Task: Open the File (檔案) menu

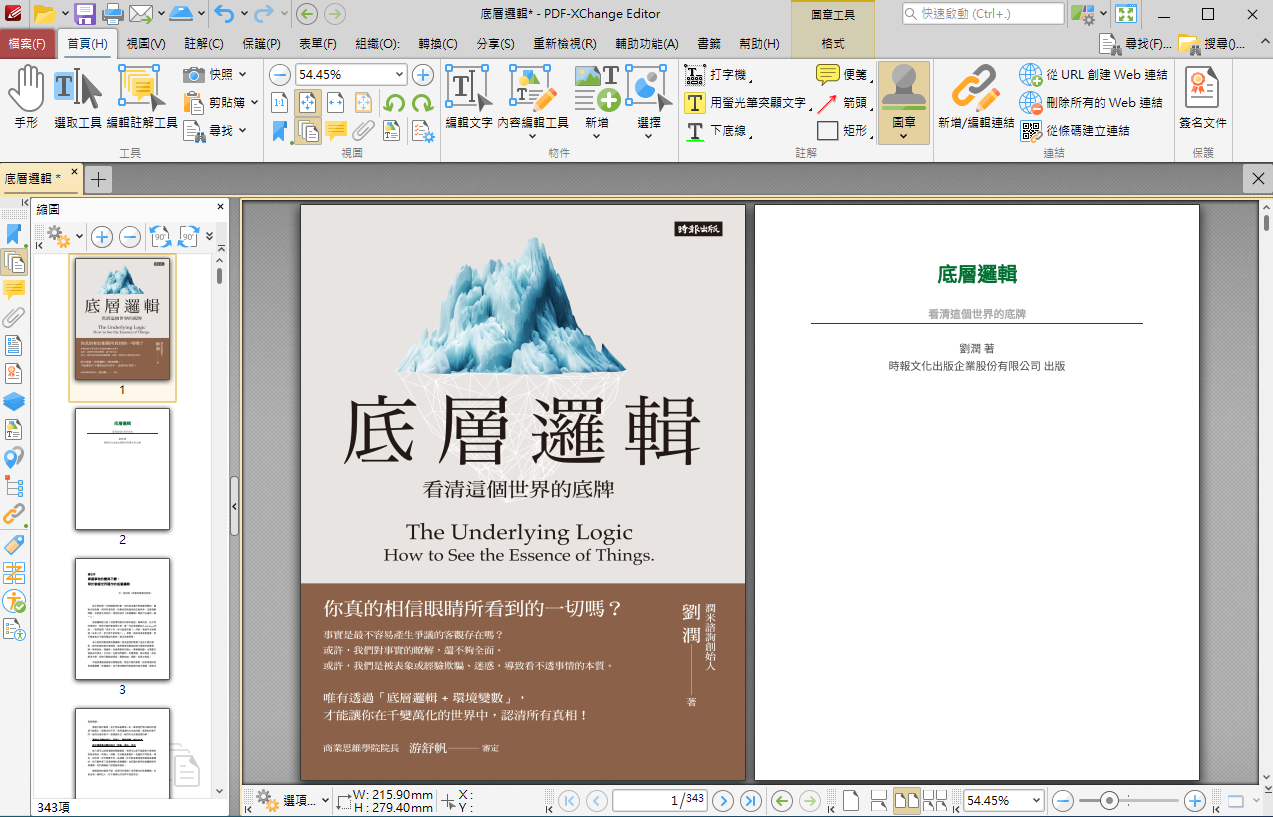Action: 27,44
